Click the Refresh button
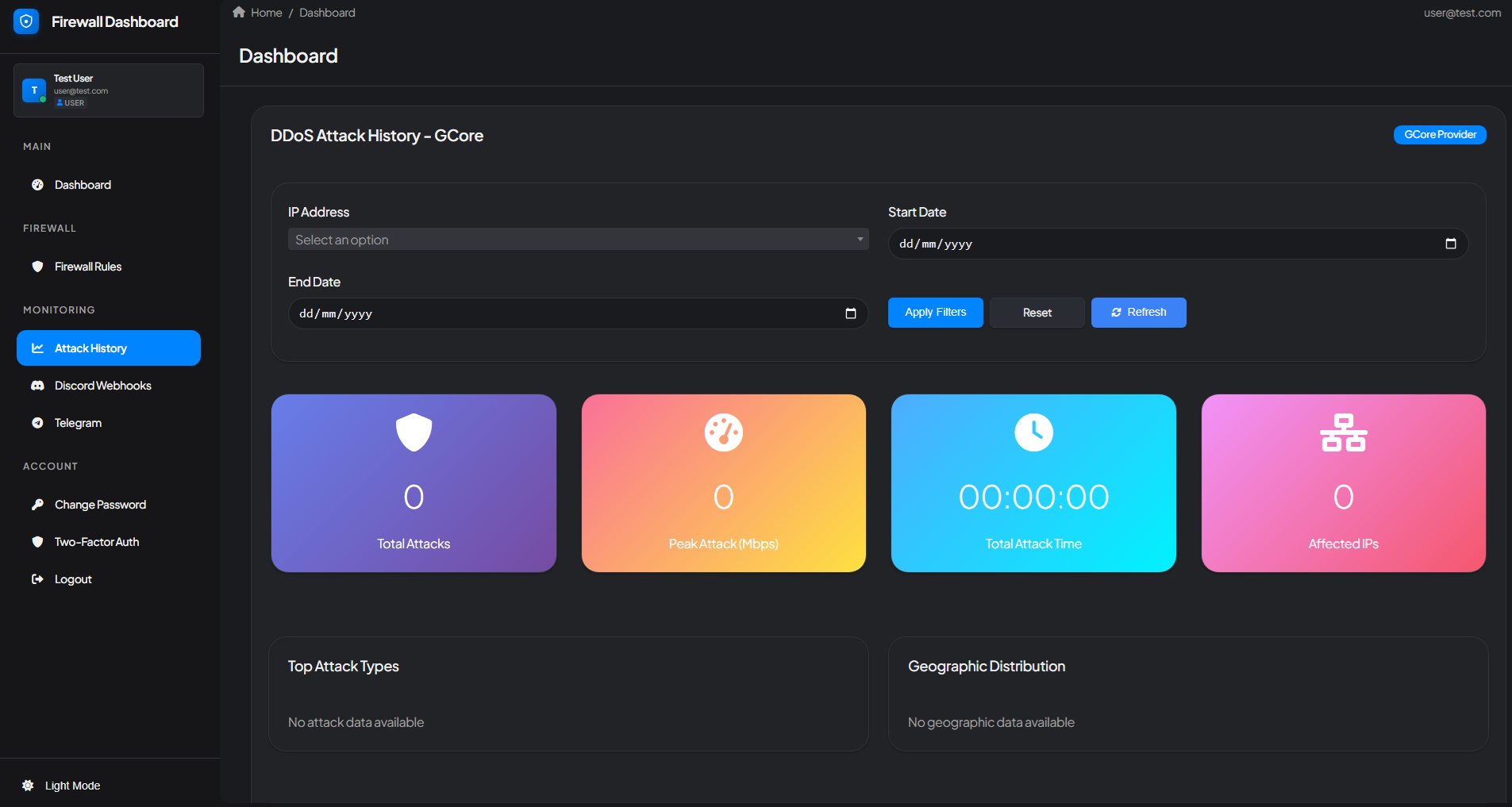Screen dimensions: 1512x807 [x=1139, y=313]
